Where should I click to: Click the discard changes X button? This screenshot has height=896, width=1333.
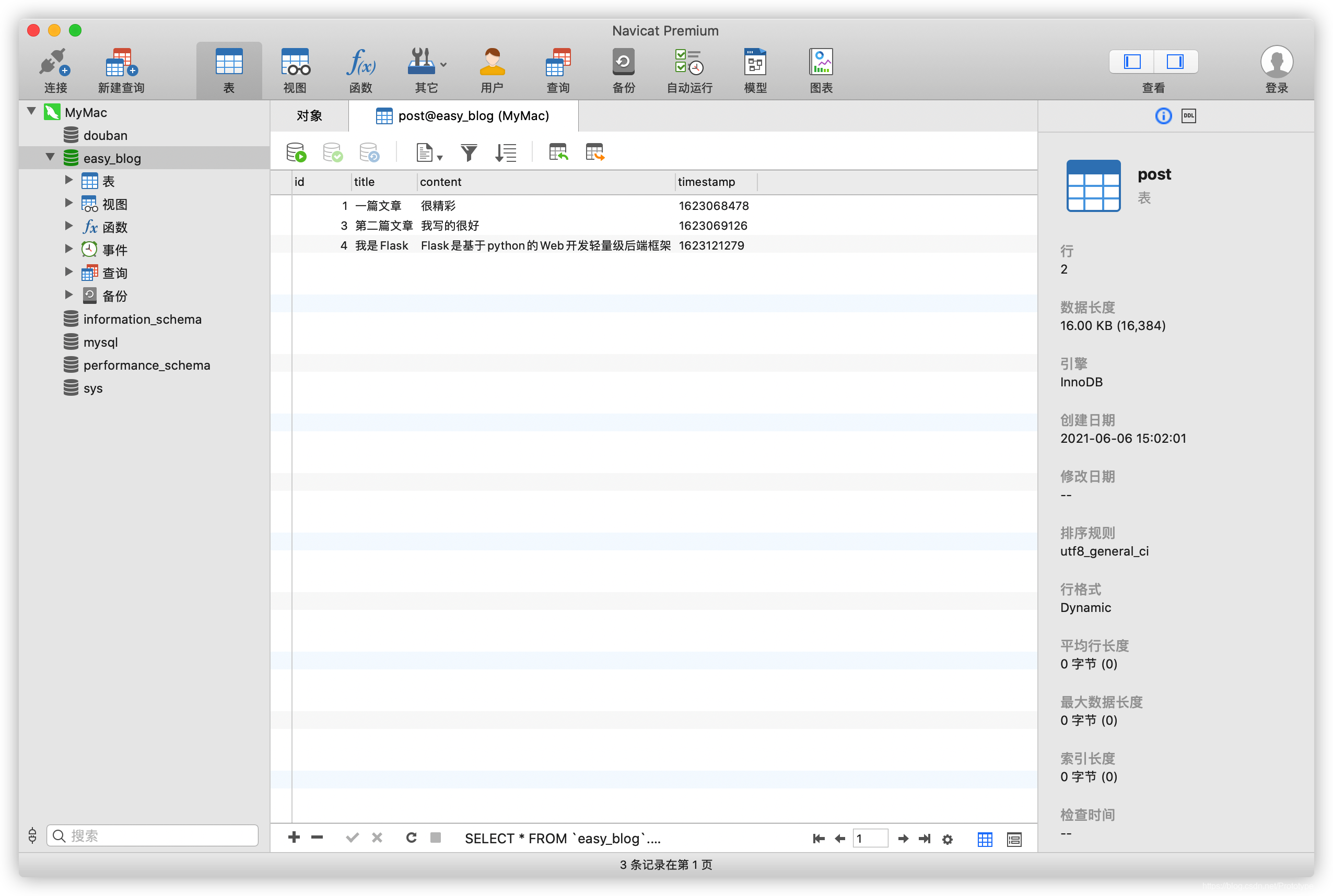(377, 838)
